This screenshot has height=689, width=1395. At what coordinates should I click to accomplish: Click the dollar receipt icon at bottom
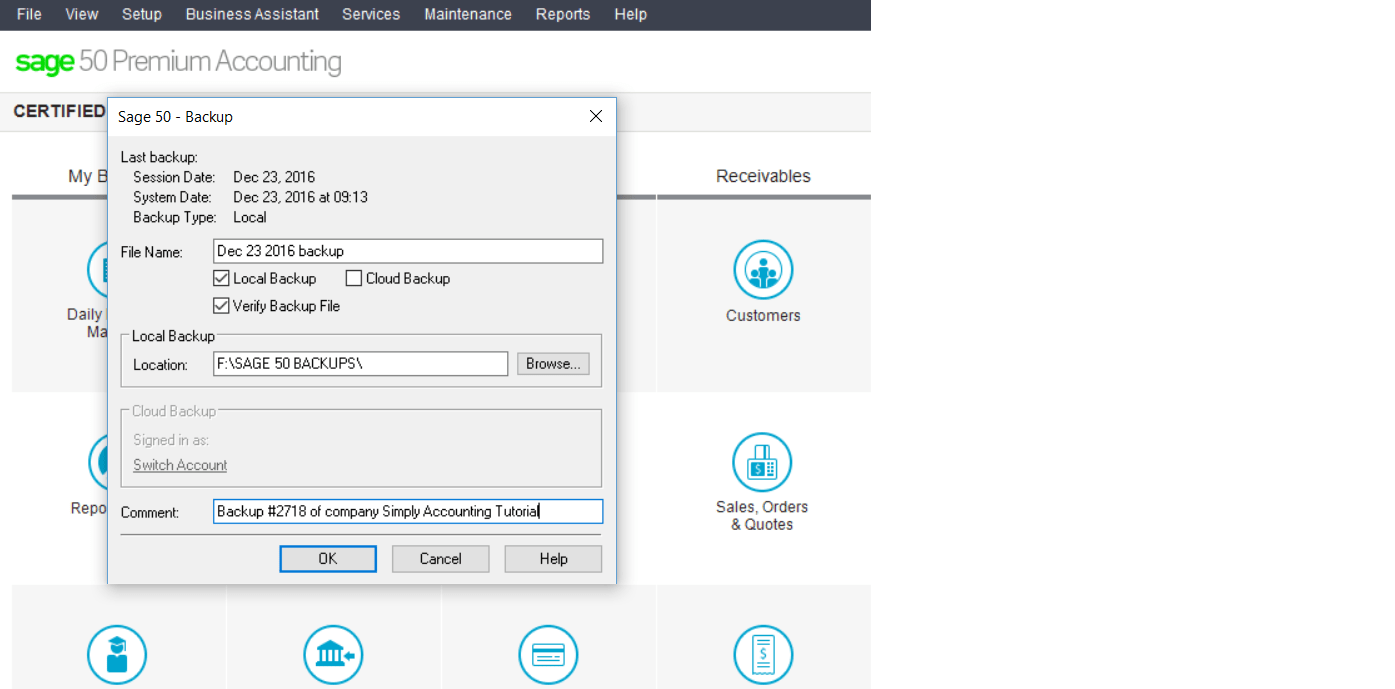[763, 655]
